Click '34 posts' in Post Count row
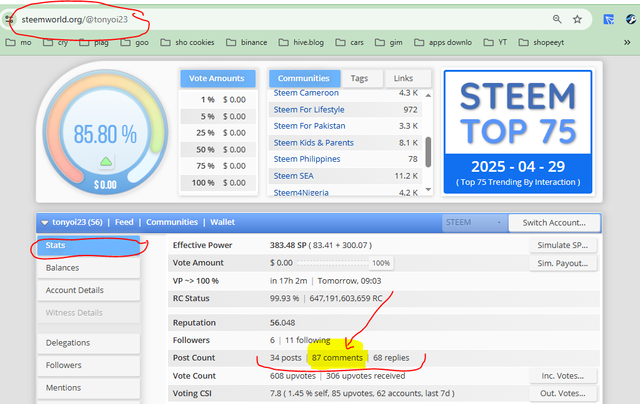The height and width of the screenshot is (404, 640). click(x=285, y=358)
